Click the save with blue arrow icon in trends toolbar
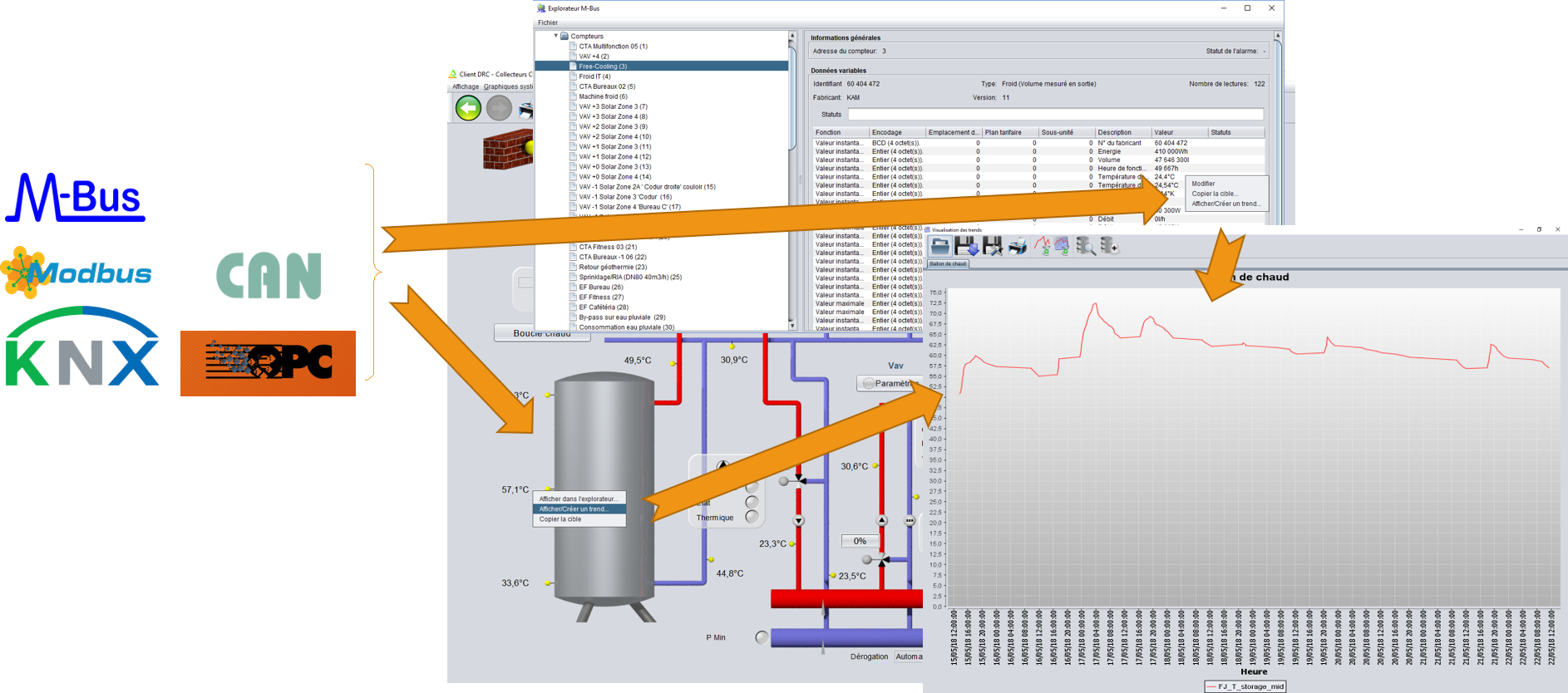This screenshot has height=693, width=1568. tap(966, 246)
